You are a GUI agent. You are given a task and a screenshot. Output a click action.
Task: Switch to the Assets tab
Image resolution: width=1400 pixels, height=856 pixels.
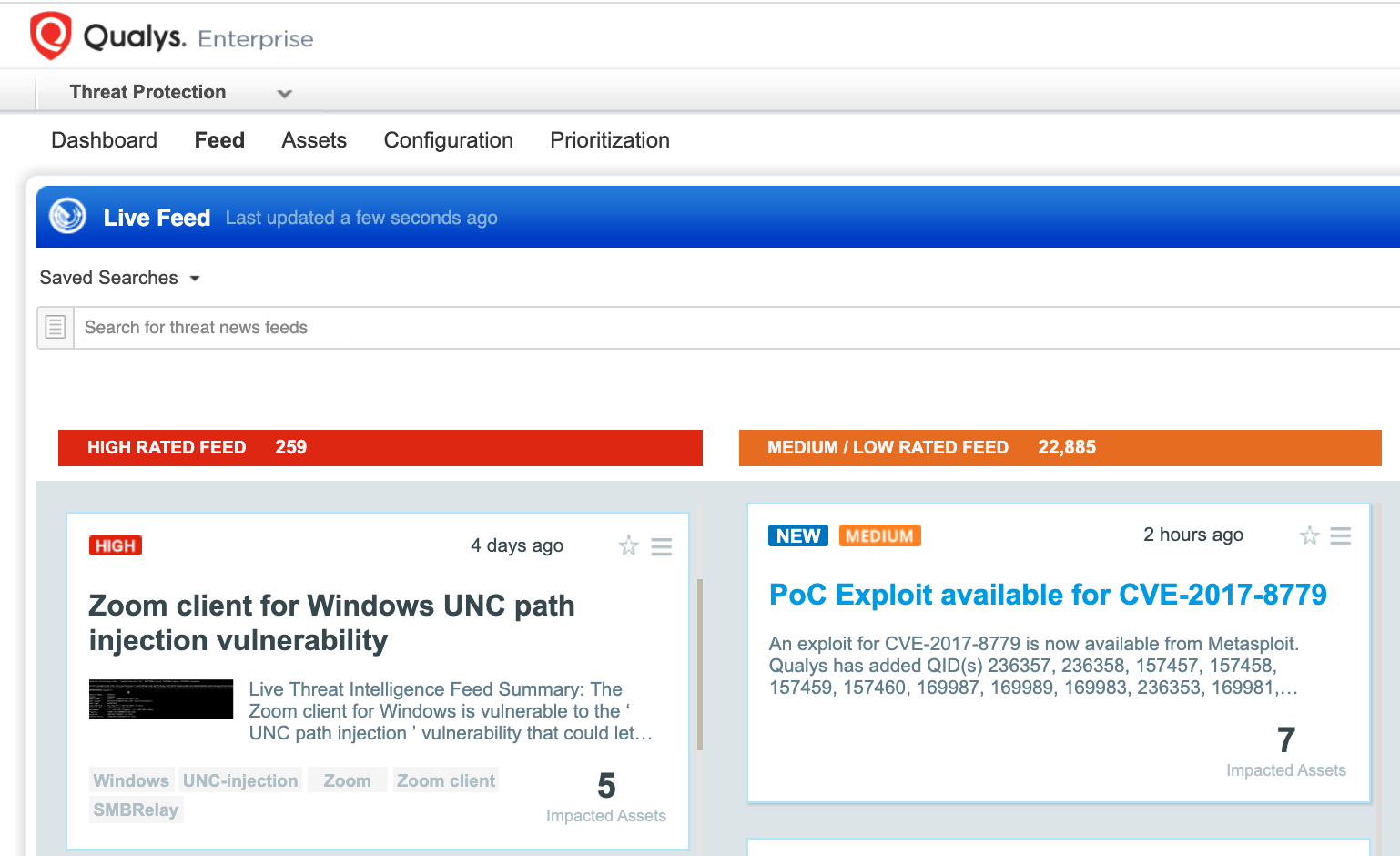coord(313,140)
